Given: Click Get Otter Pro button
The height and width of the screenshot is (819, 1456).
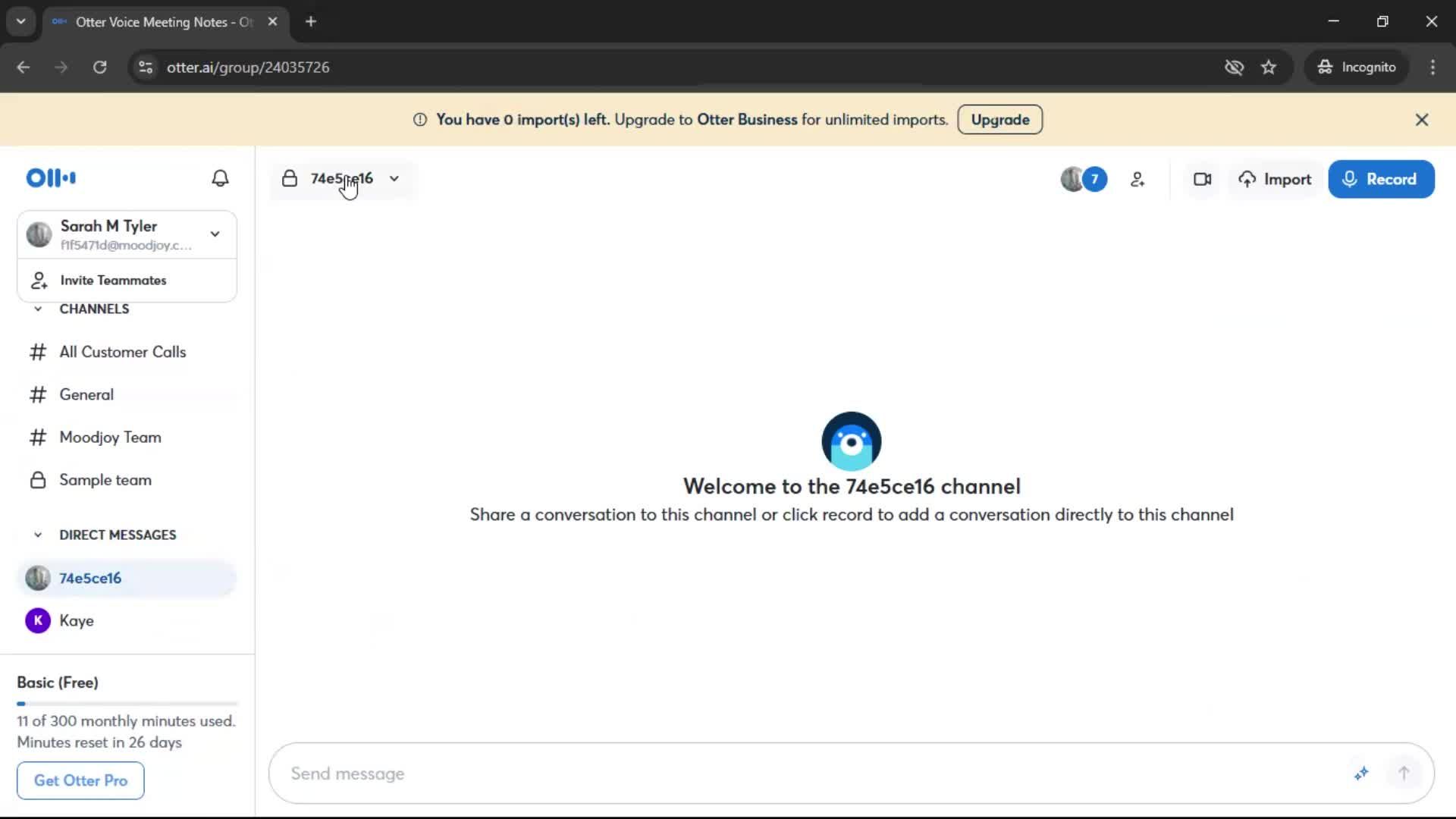Looking at the screenshot, I should [x=80, y=780].
